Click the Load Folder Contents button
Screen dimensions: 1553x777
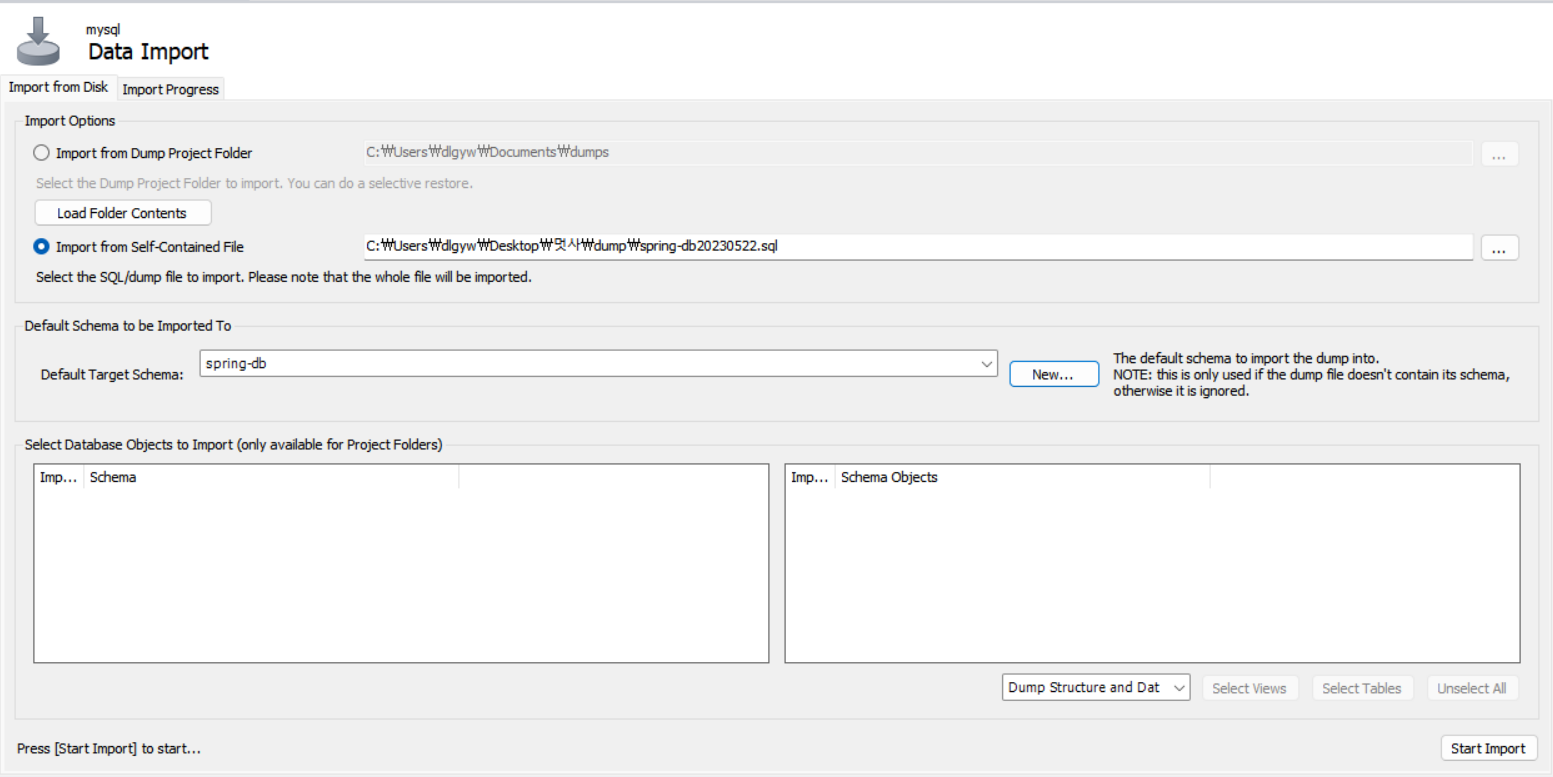(x=122, y=213)
